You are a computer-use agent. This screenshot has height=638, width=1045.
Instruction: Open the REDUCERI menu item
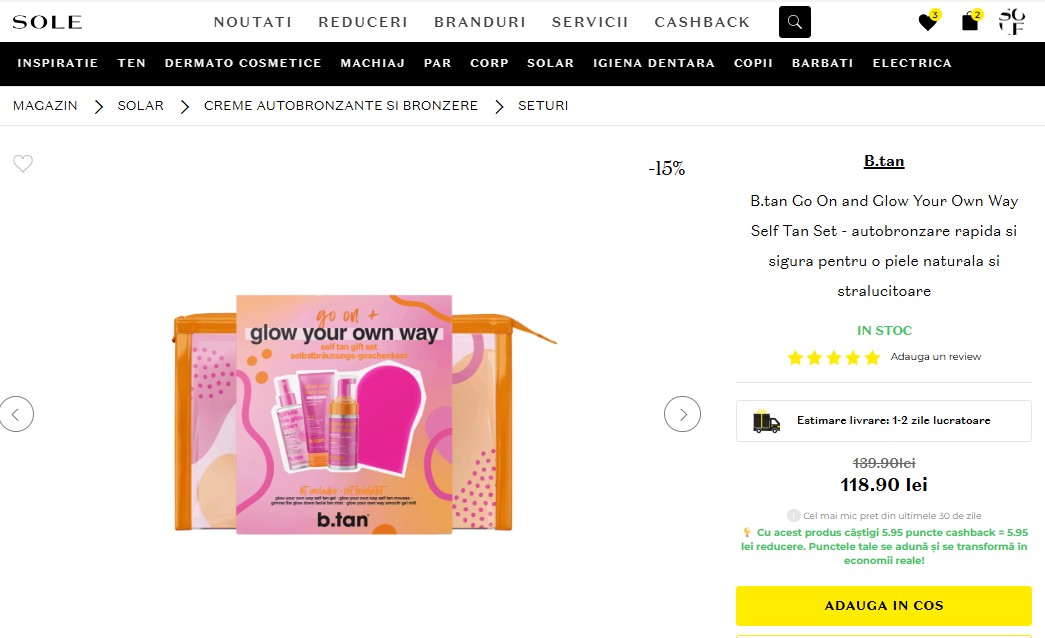[363, 22]
